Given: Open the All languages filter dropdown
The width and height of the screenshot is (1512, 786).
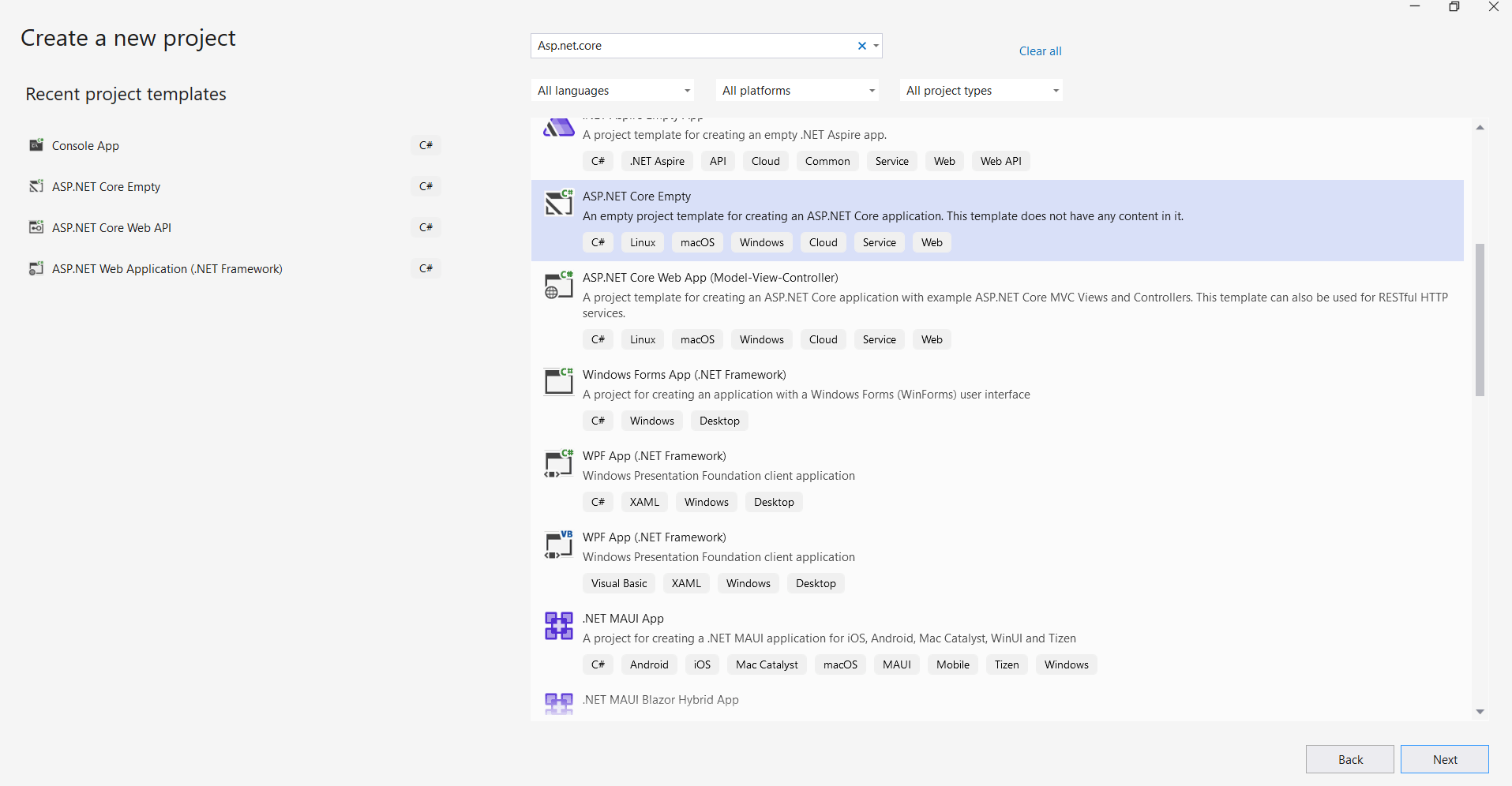Looking at the screenshot, I should point(613,91).
